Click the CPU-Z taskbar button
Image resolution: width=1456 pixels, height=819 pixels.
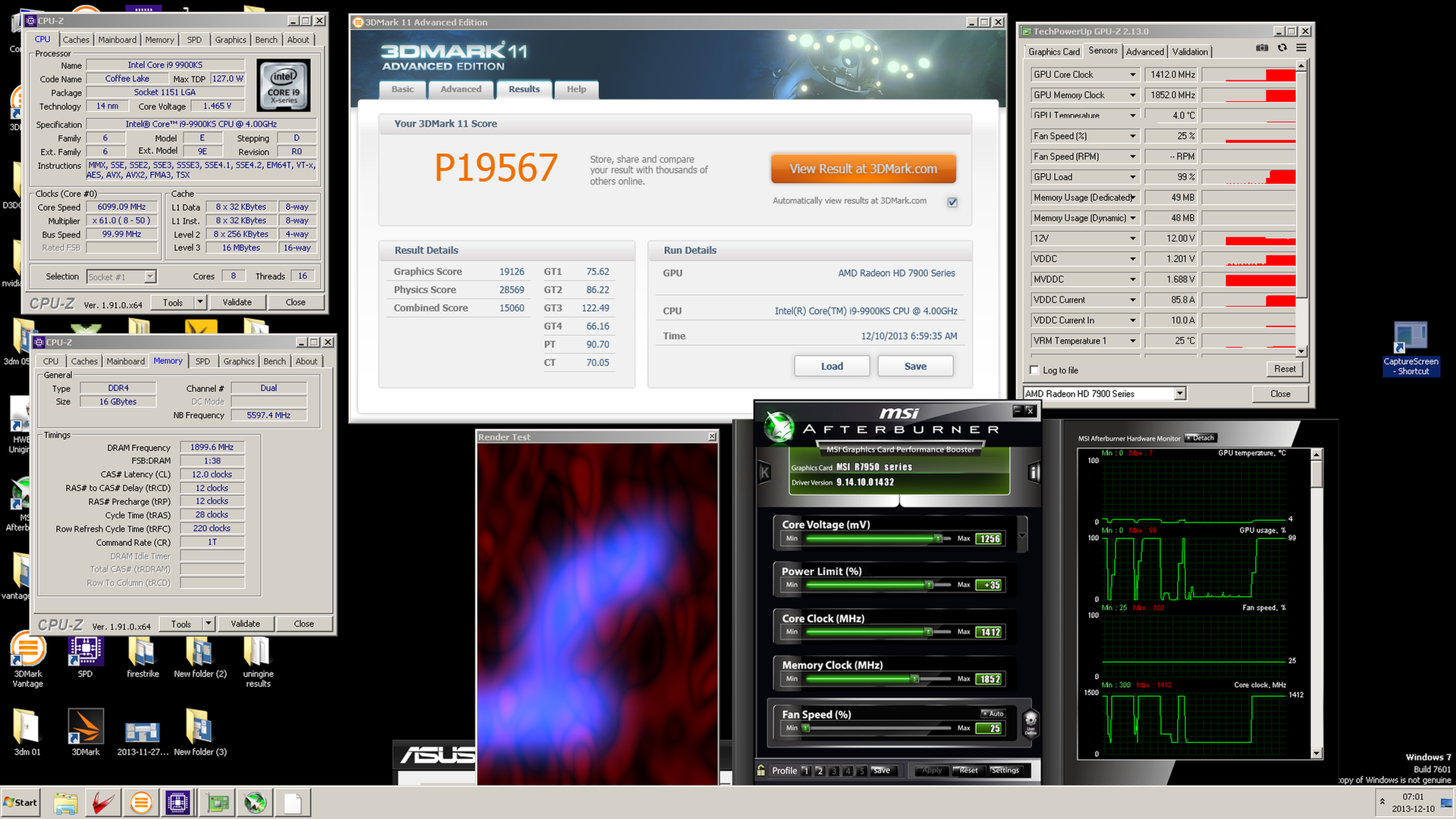click(177, 802)
